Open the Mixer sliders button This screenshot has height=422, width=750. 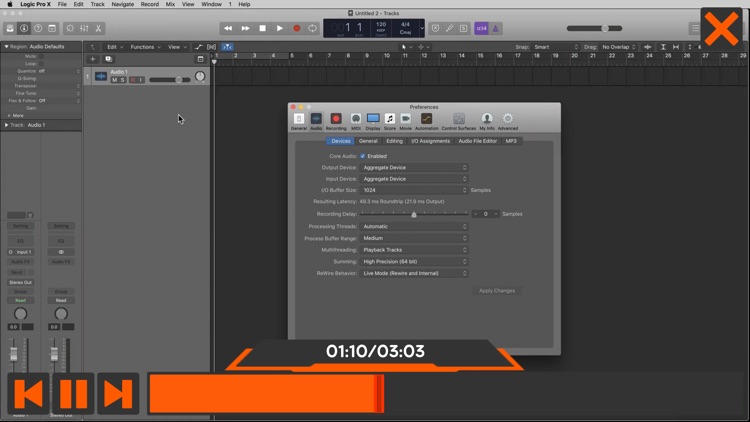tap(84, 28)
